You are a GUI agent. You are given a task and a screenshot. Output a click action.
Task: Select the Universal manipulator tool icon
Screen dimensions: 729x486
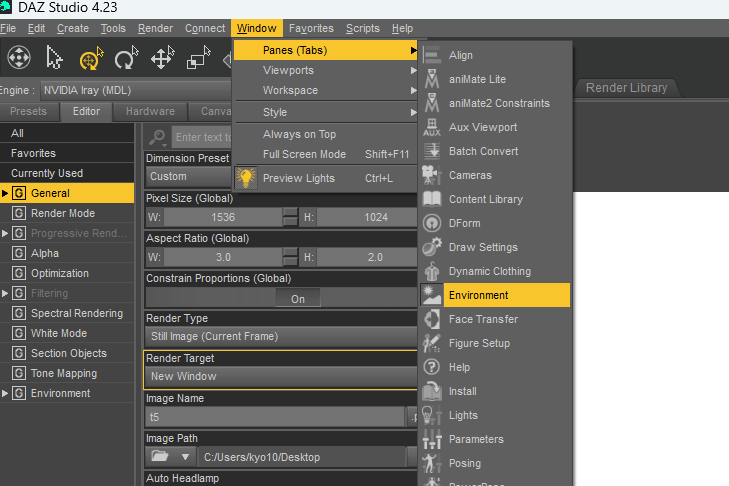[x=19, y=58]
